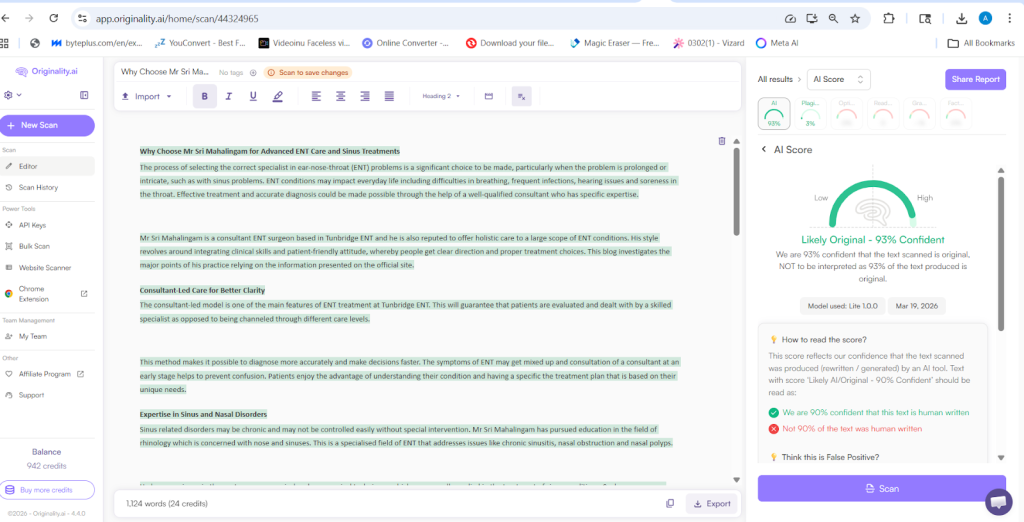1024x522 pixels.
Task: Open the support chat bubble
Action: [x=998, y=500]
